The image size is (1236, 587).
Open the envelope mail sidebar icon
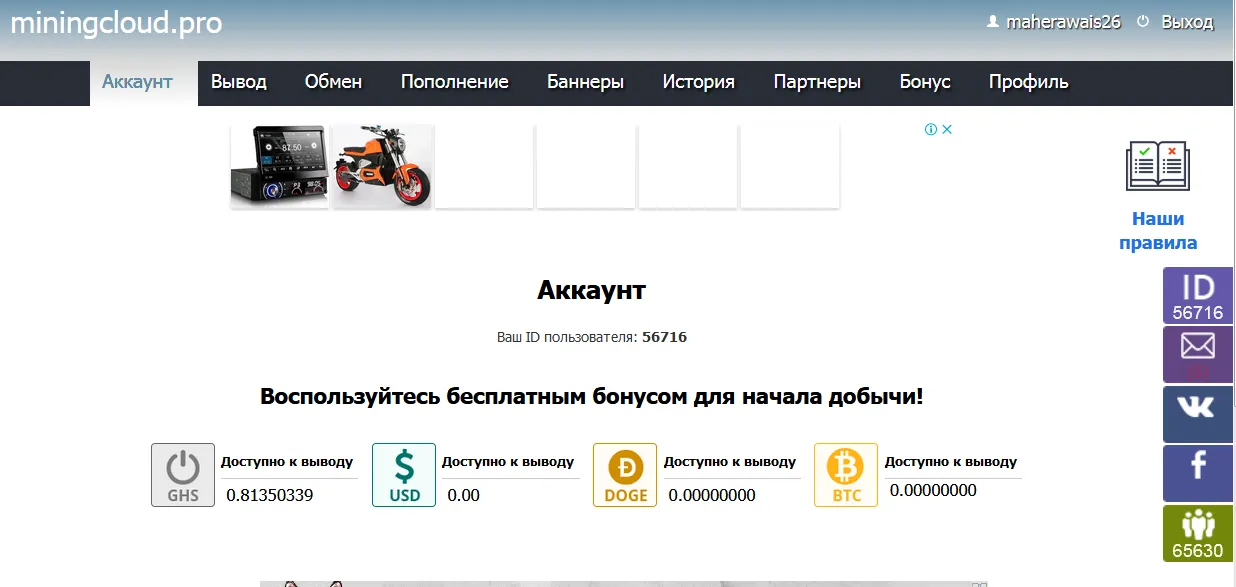coord(1198,355)
